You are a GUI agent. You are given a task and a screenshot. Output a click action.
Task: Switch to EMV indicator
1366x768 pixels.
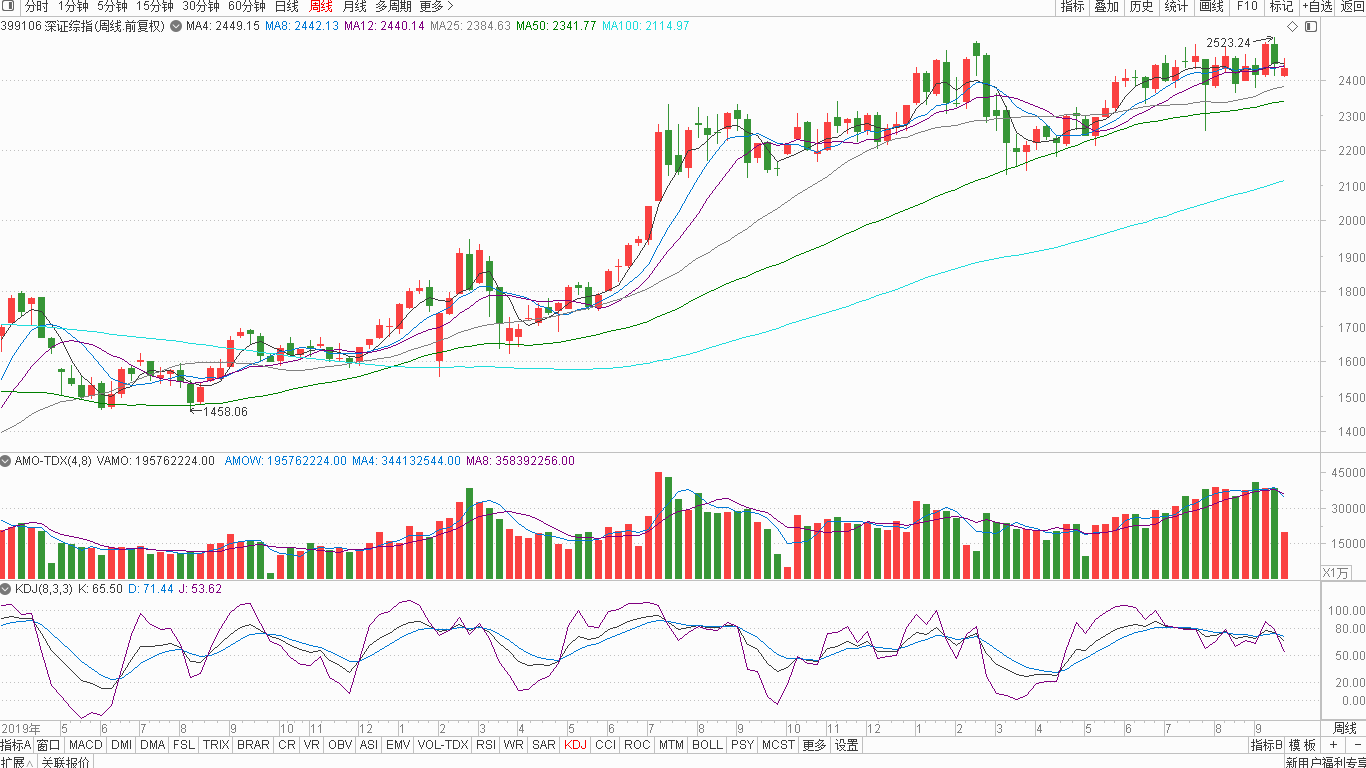(398, 745)
